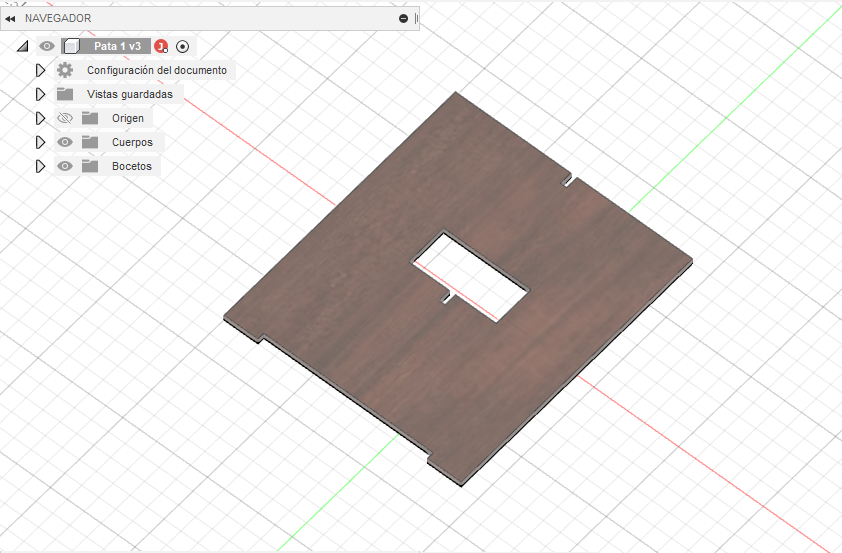Hide the Bocetos sketches folder
Screen dimensions: 842x553
(65, 166)
